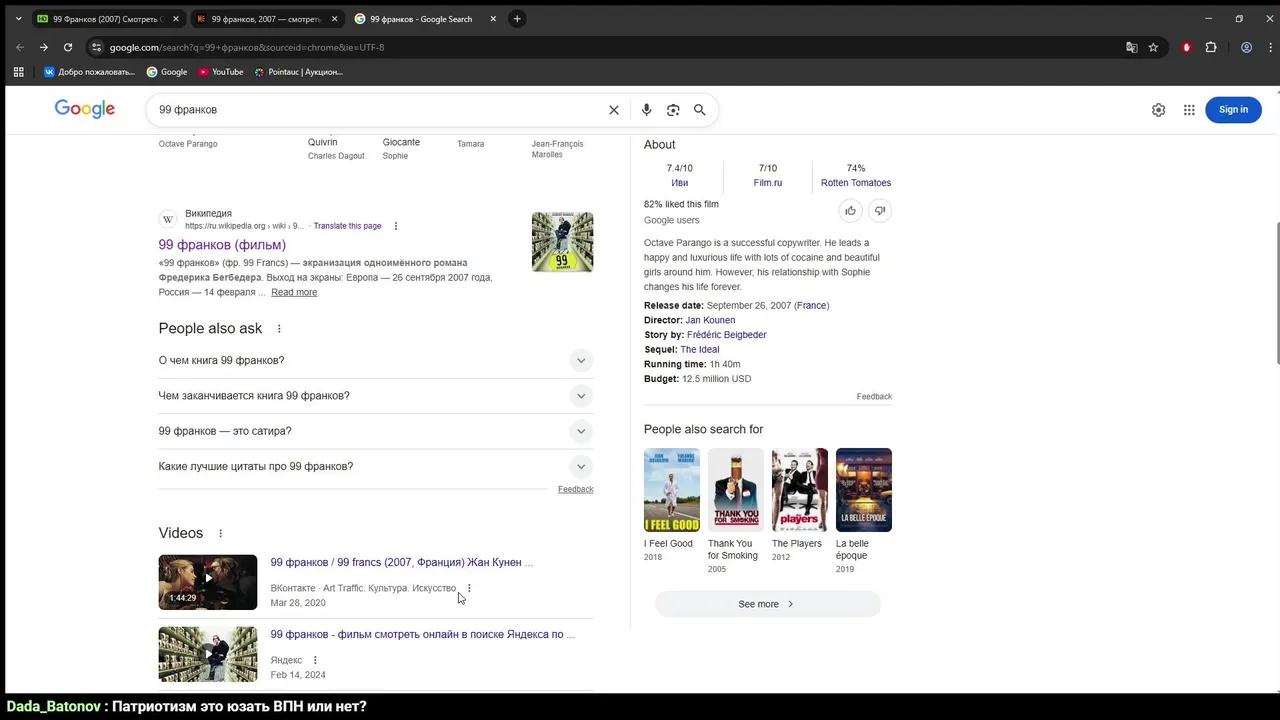Viewport: 1280px width, 720px height.
Task: Open the Google bookmark
Action: tap(167, 72)
